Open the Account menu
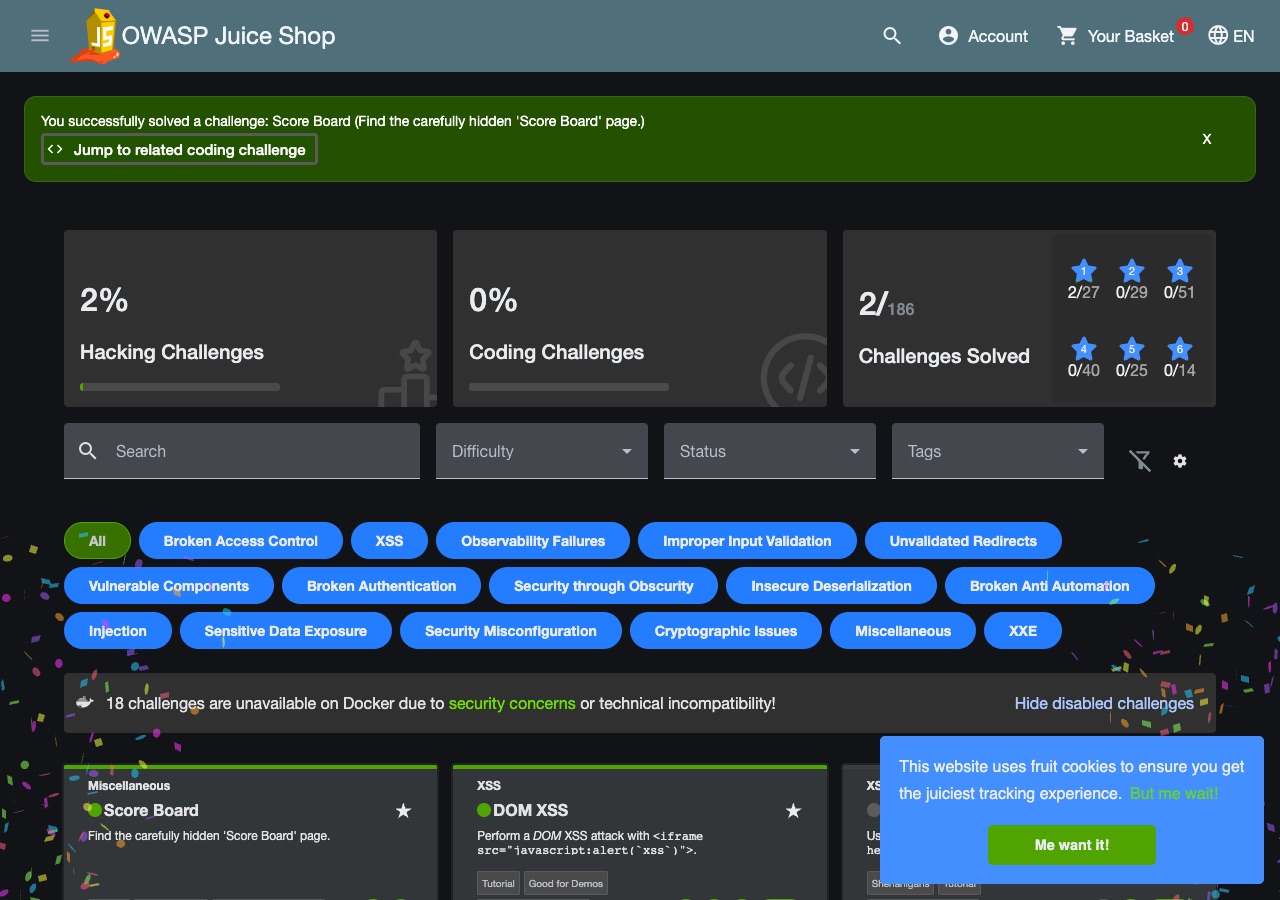This screenshot has width=1280, height=900. click(983, 36)
